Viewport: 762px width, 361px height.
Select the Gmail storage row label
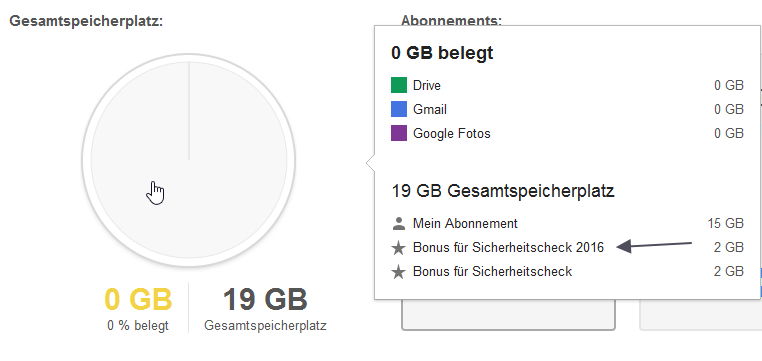[430, 109]
